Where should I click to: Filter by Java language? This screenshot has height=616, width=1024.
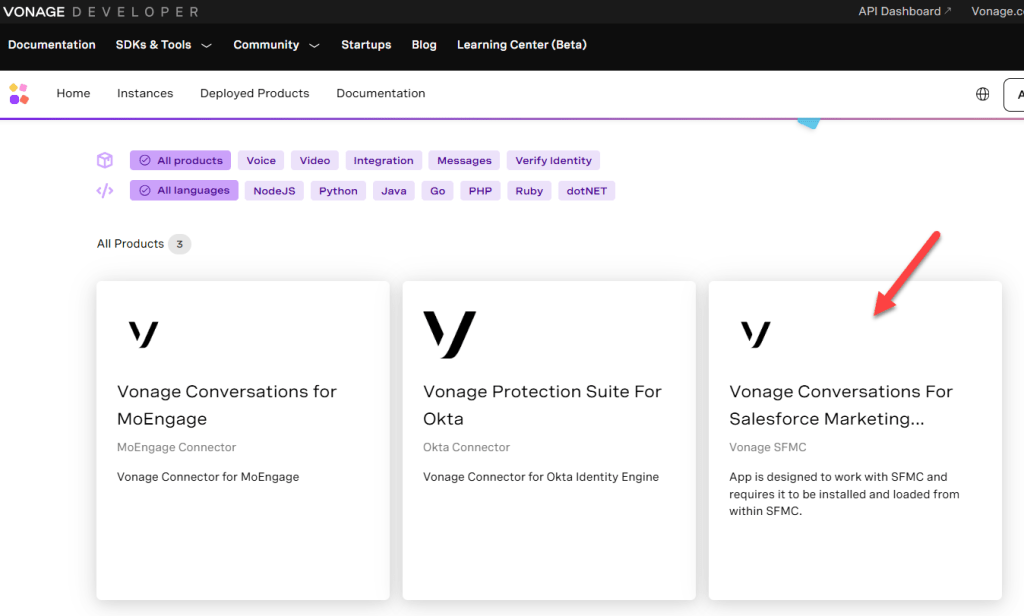coord(394,191)
